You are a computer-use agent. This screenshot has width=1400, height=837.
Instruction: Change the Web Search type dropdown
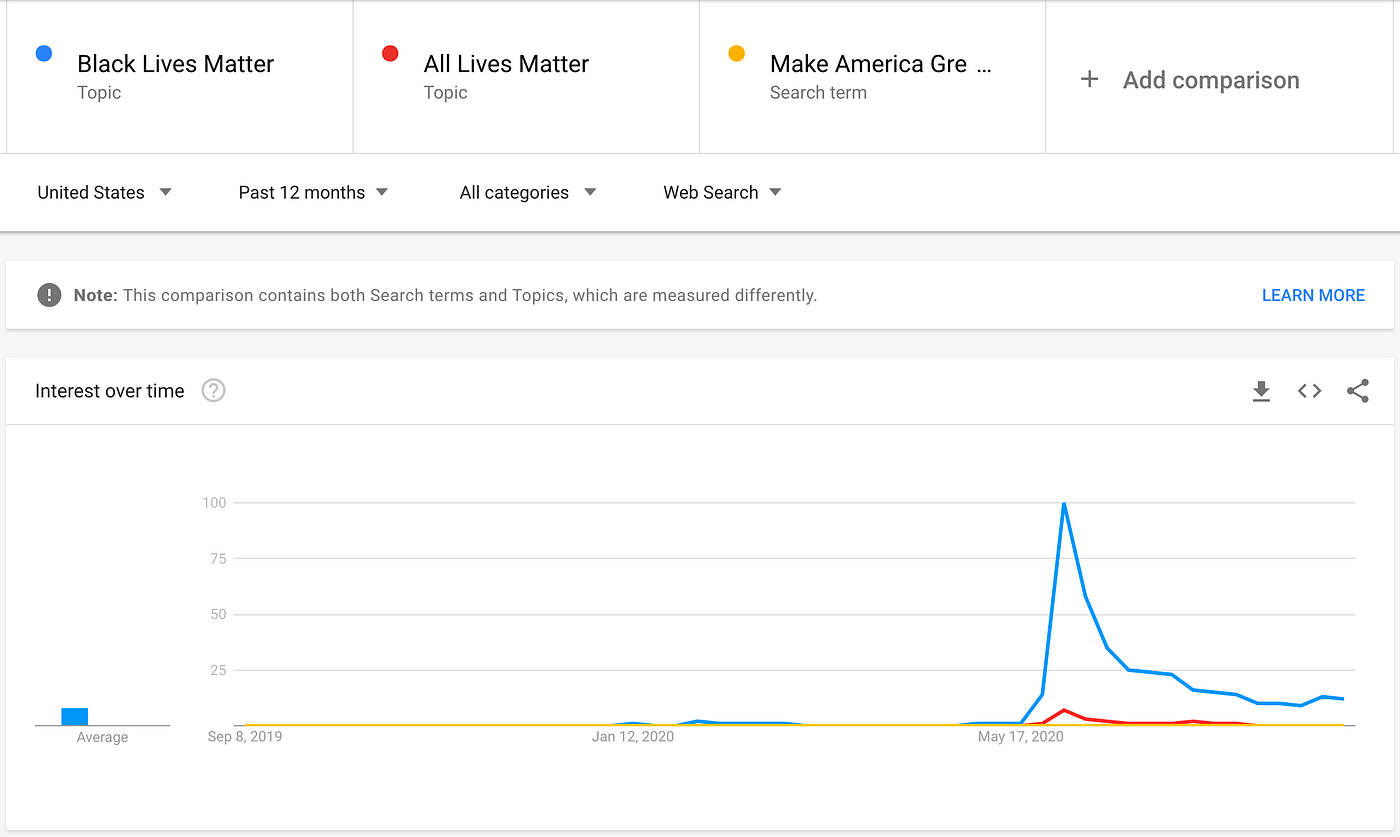(722, 192)
